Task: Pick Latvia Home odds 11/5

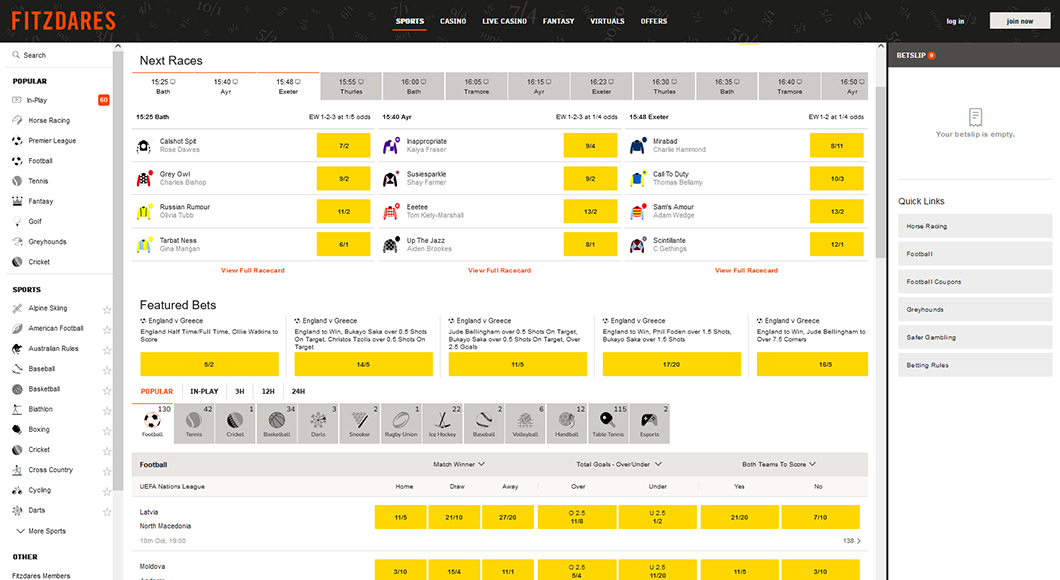Action: pos(400,517)
